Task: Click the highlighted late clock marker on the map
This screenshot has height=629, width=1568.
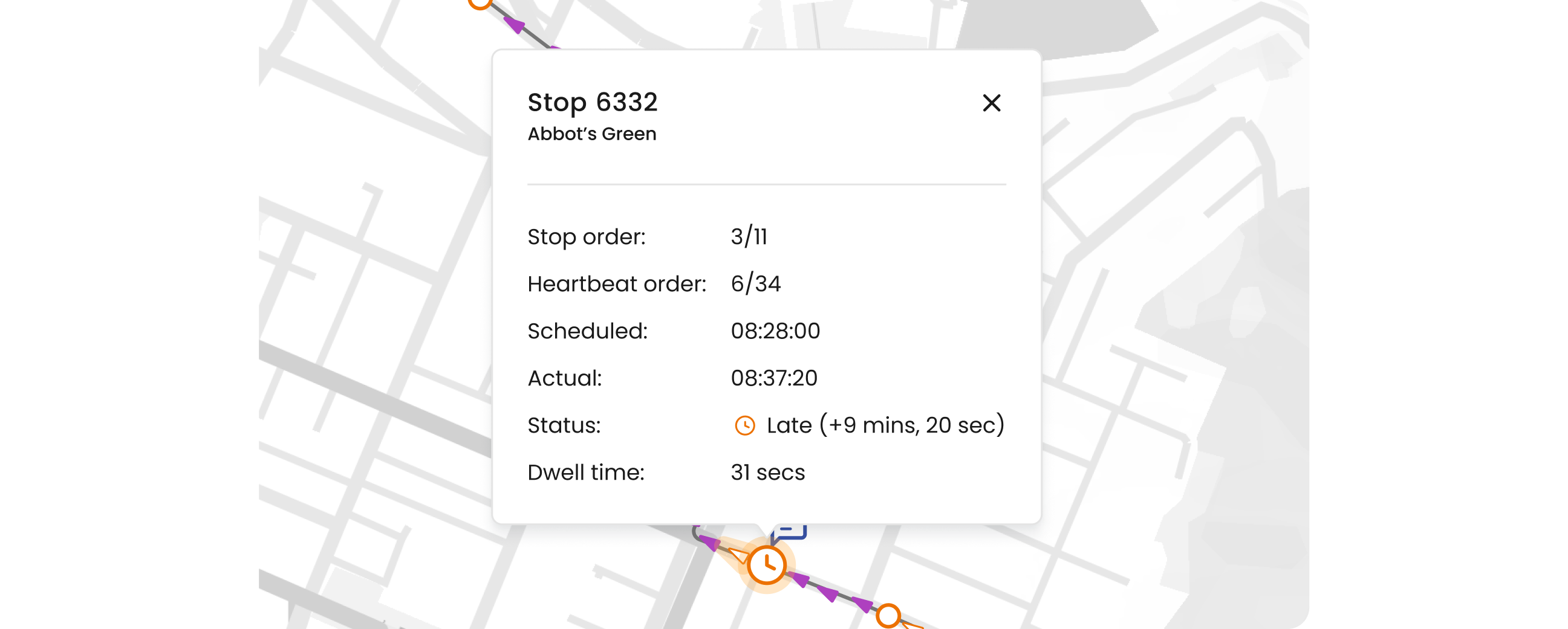Action: (x=766, y=565)
